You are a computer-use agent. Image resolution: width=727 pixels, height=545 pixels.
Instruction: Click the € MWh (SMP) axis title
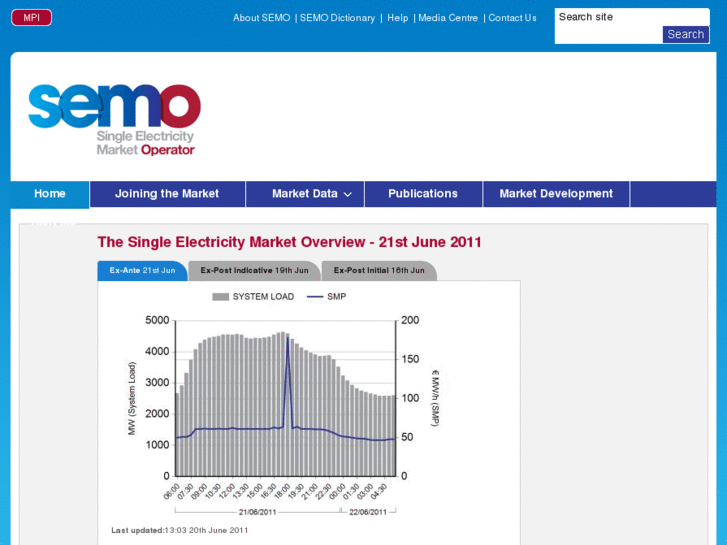[435, 398]
